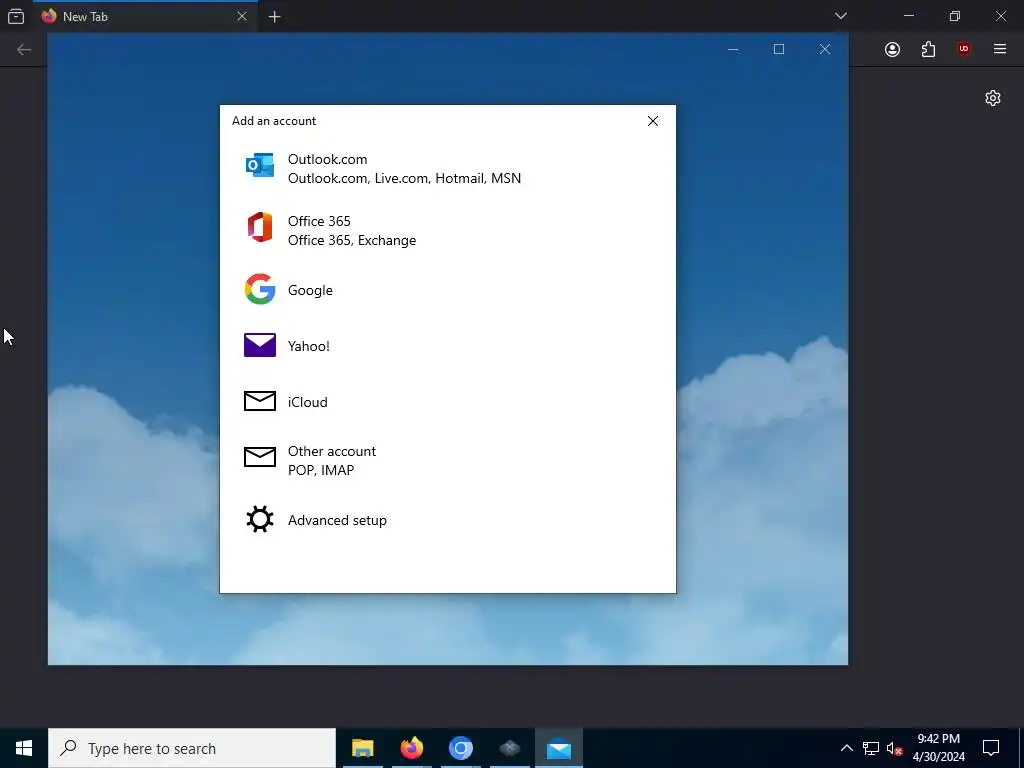Select the iCloud label text

pos(308,402)
